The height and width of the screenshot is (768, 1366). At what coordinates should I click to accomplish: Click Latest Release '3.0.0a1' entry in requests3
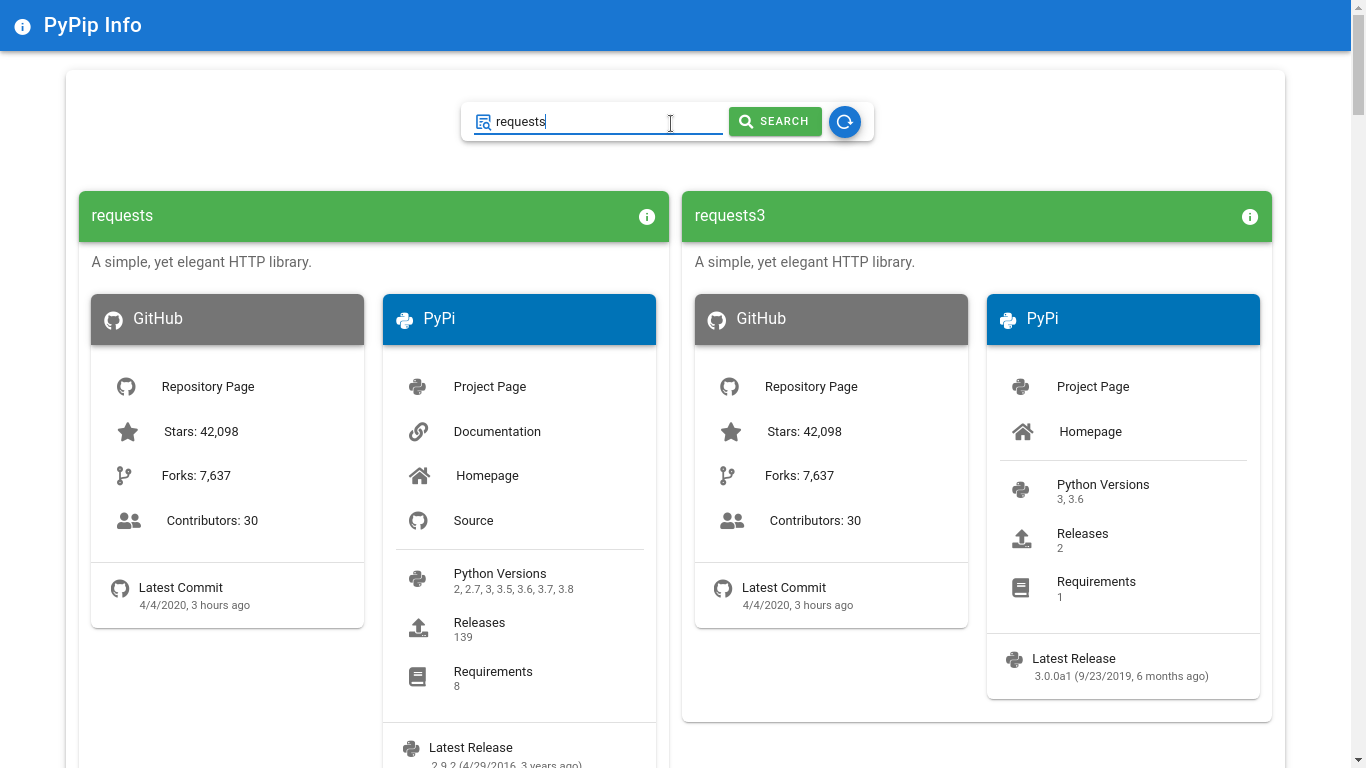click(x=1123, y=667)
